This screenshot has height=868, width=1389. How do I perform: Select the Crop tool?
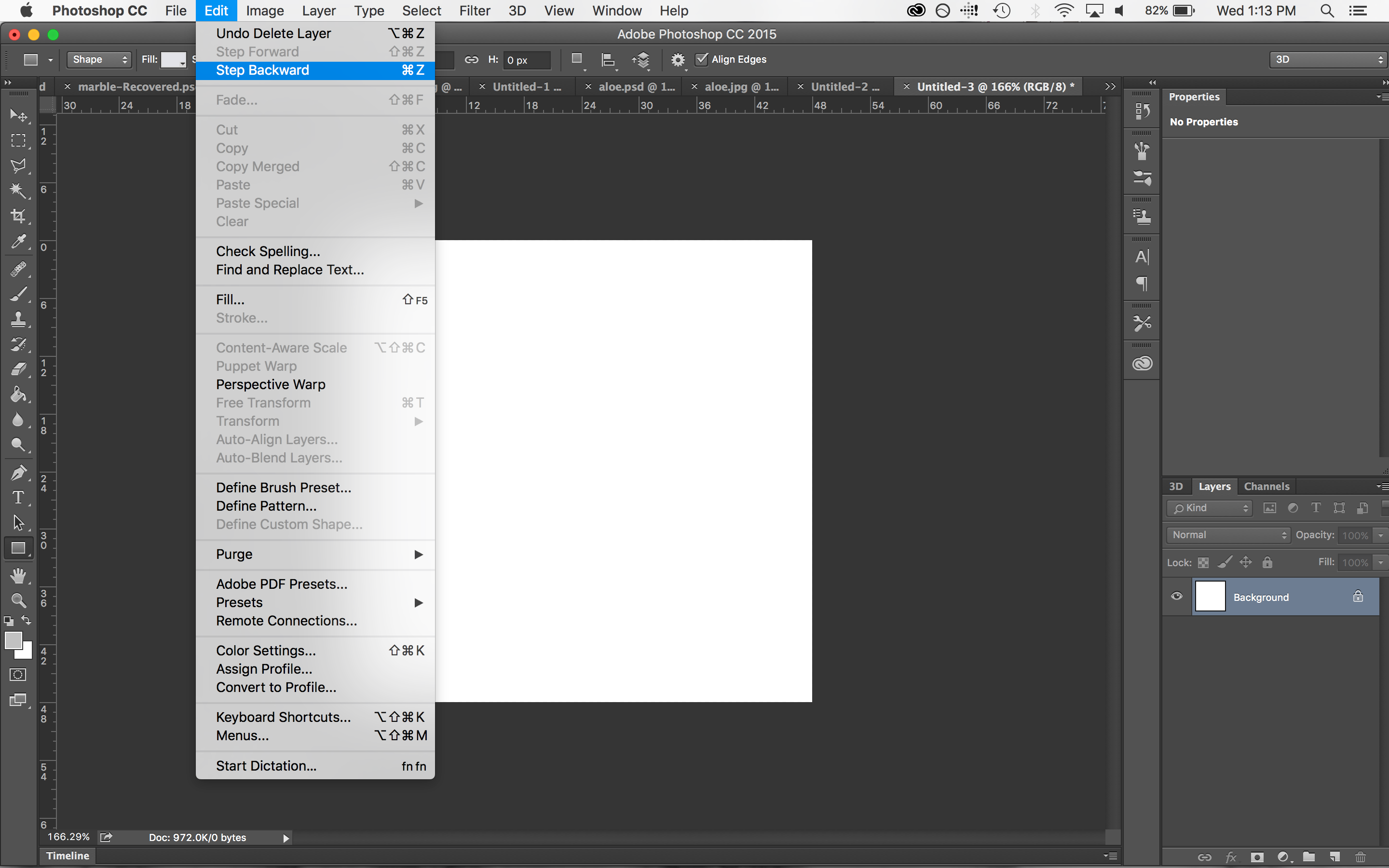click(x=18, y=217)
